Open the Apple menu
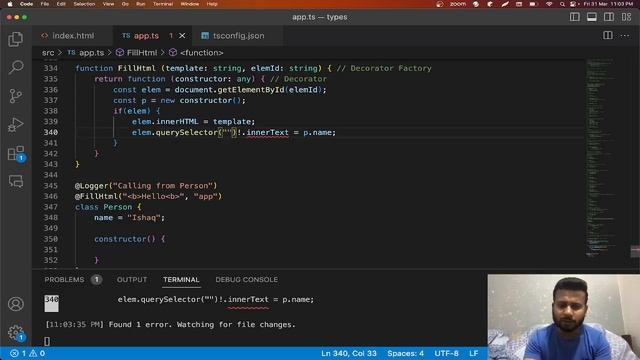The image size is (640, 360). point(10,4)
